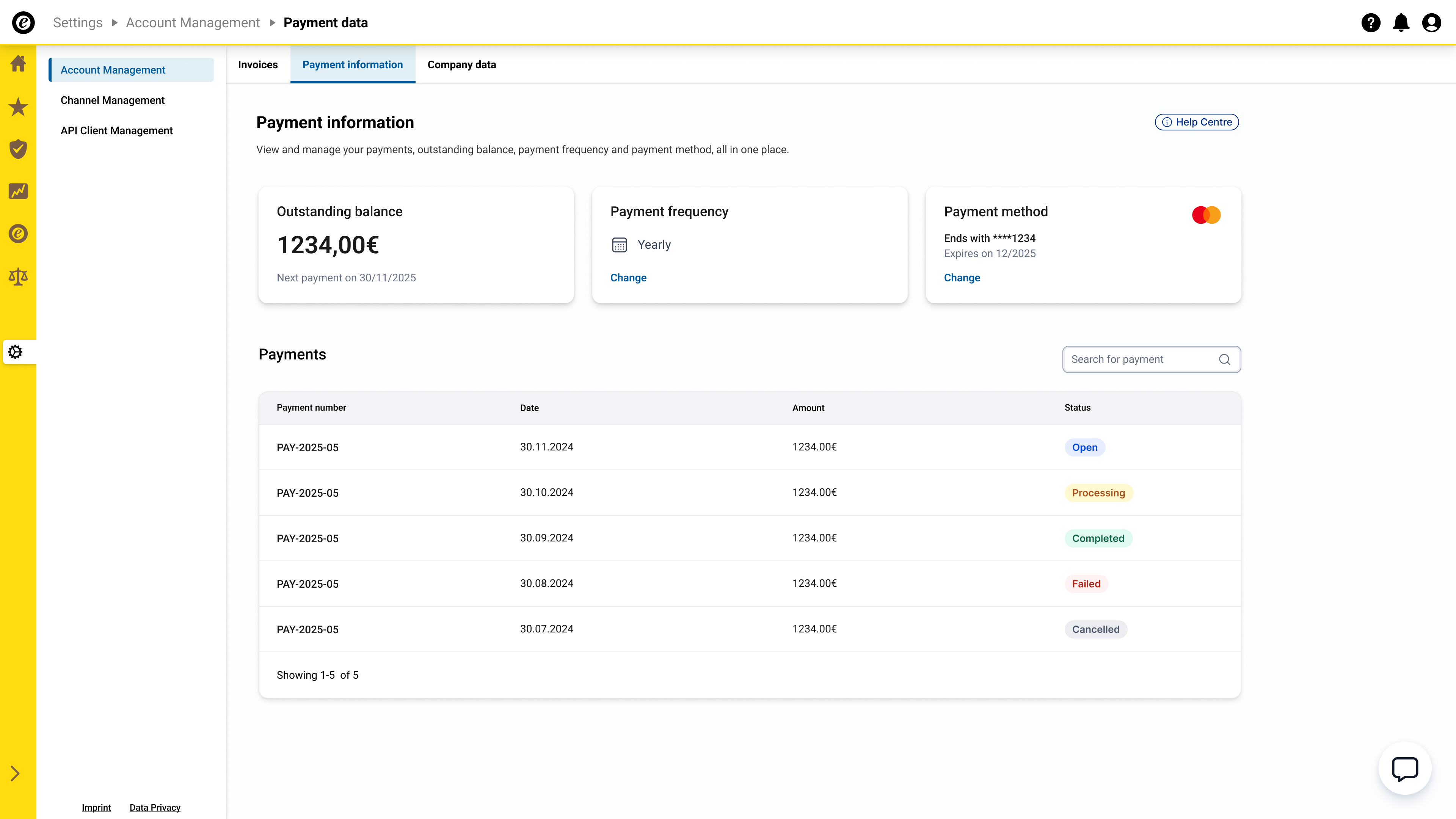Click the Date column header

tap(530, 408)
